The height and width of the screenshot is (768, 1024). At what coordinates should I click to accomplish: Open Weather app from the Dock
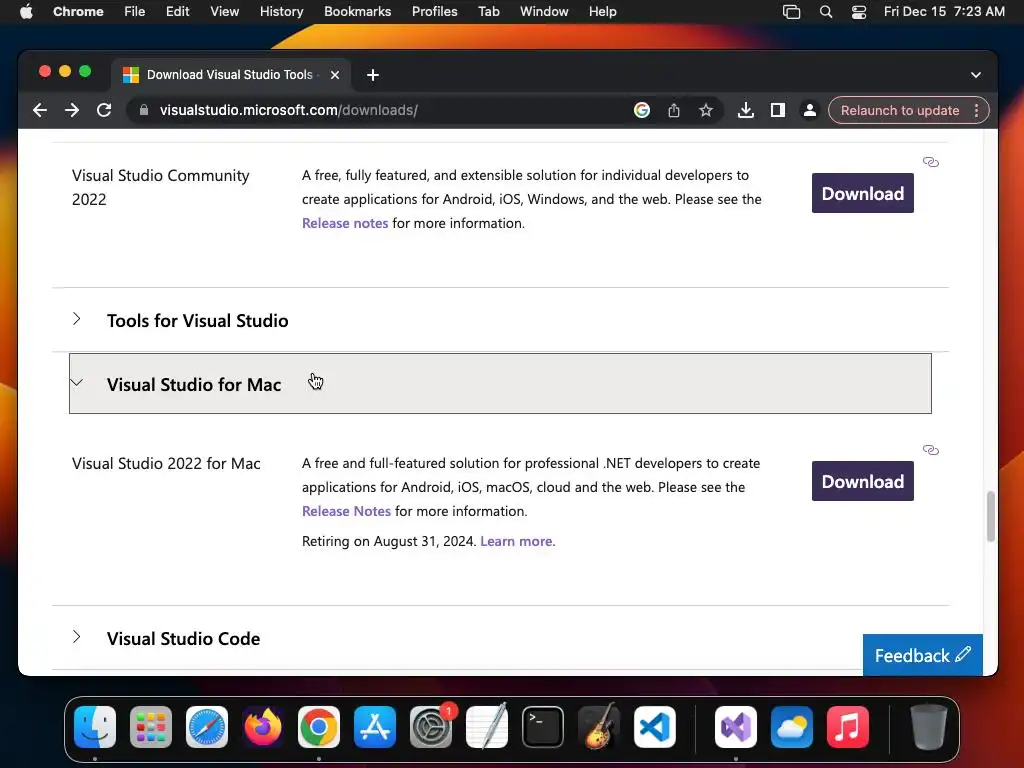tap(792, 727)
